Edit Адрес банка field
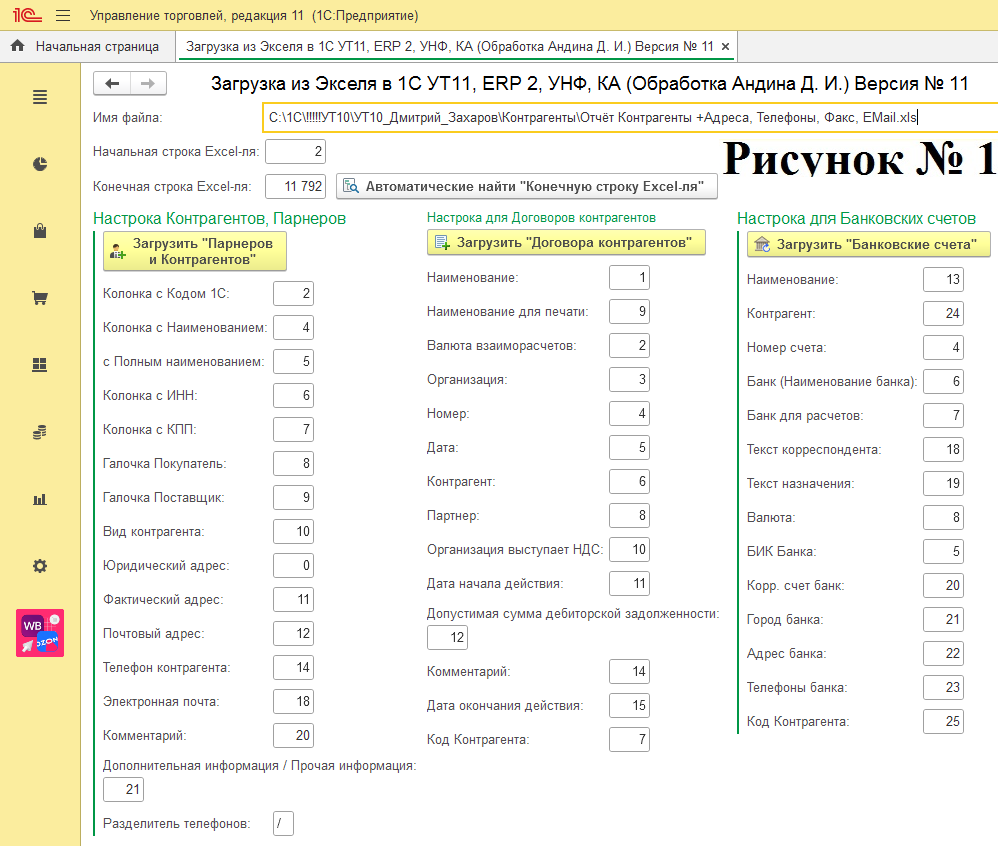The image size is (998, 846). tap(943, 653)
